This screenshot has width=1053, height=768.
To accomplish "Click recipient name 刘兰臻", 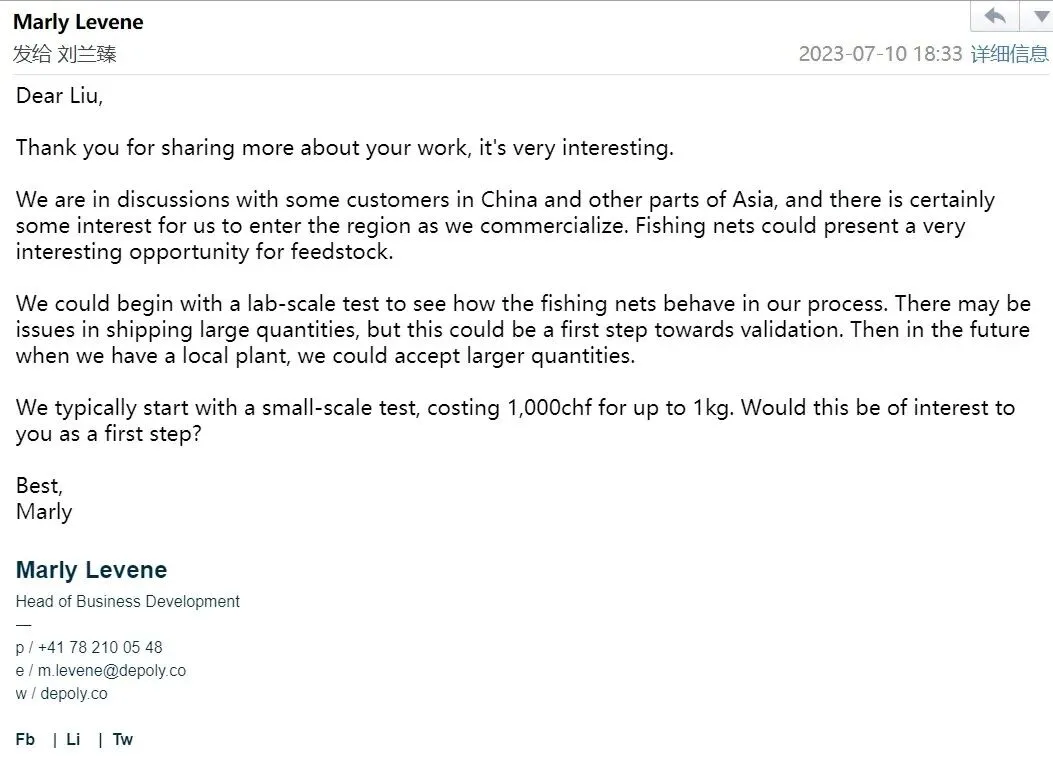I will point(87,54).
